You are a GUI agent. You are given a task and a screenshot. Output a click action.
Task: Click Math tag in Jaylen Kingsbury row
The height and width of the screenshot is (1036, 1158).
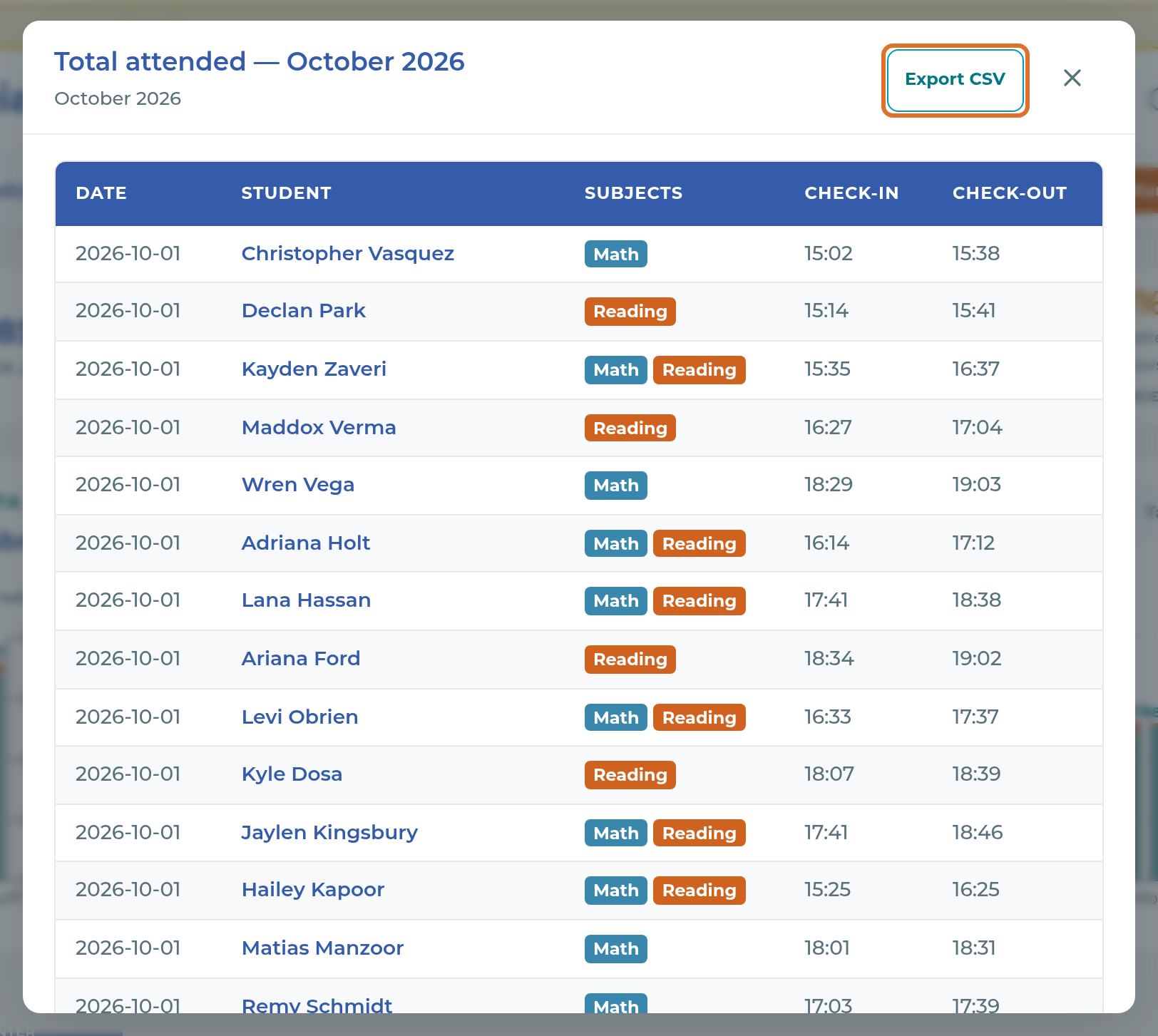(x=616, y=833)
